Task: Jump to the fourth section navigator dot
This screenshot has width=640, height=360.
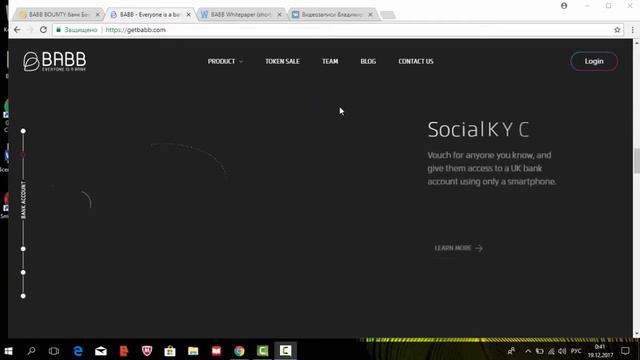Action: tap(23, 272)
